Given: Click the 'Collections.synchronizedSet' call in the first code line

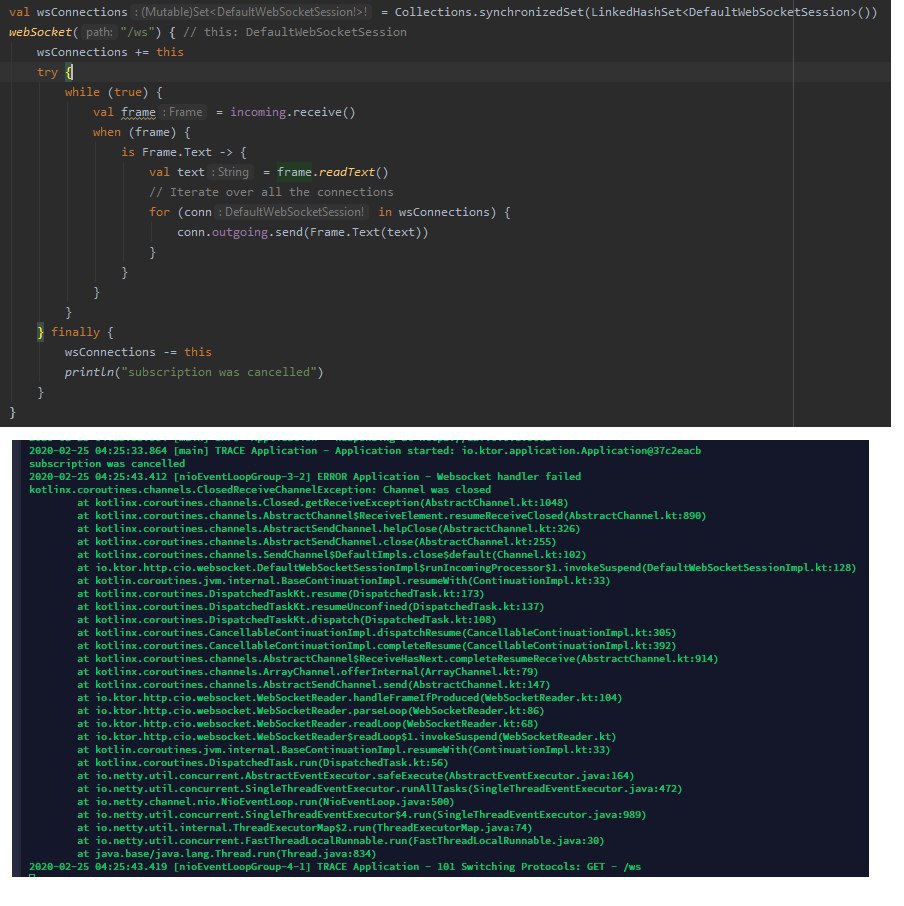Looking at the screenshot, I should [489, 12].
